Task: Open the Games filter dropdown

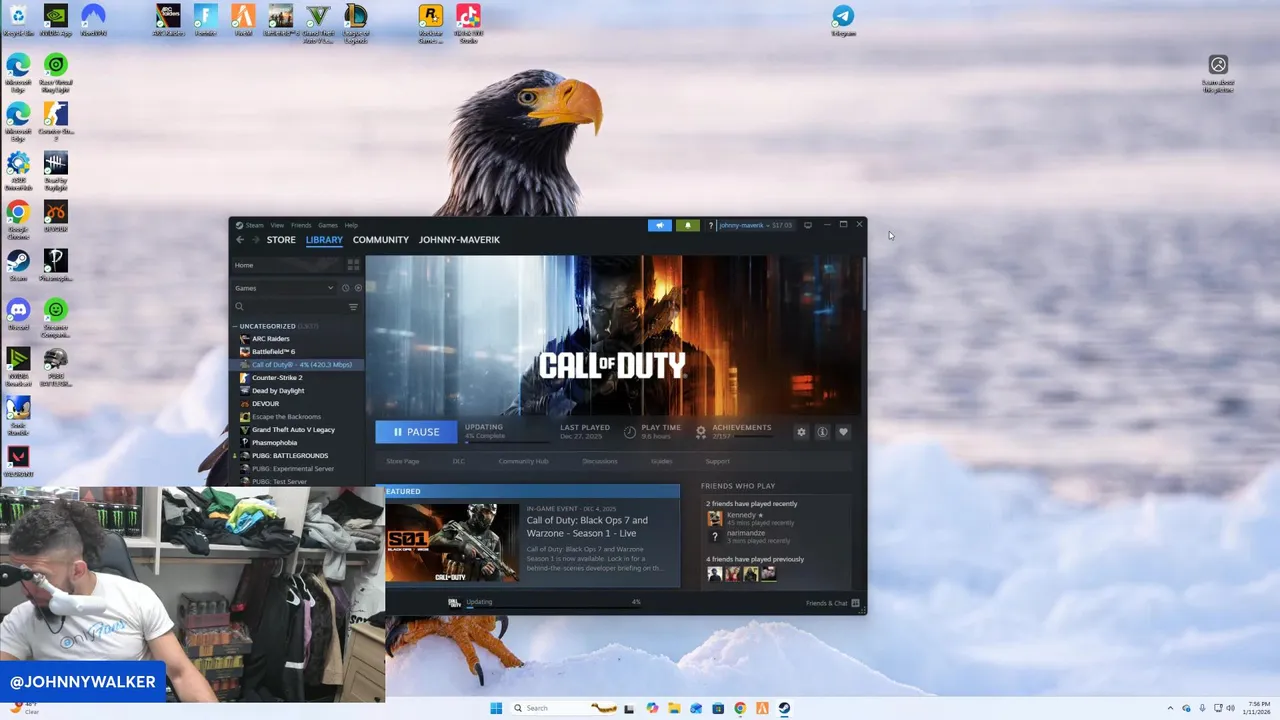Action: coord(284,288)
